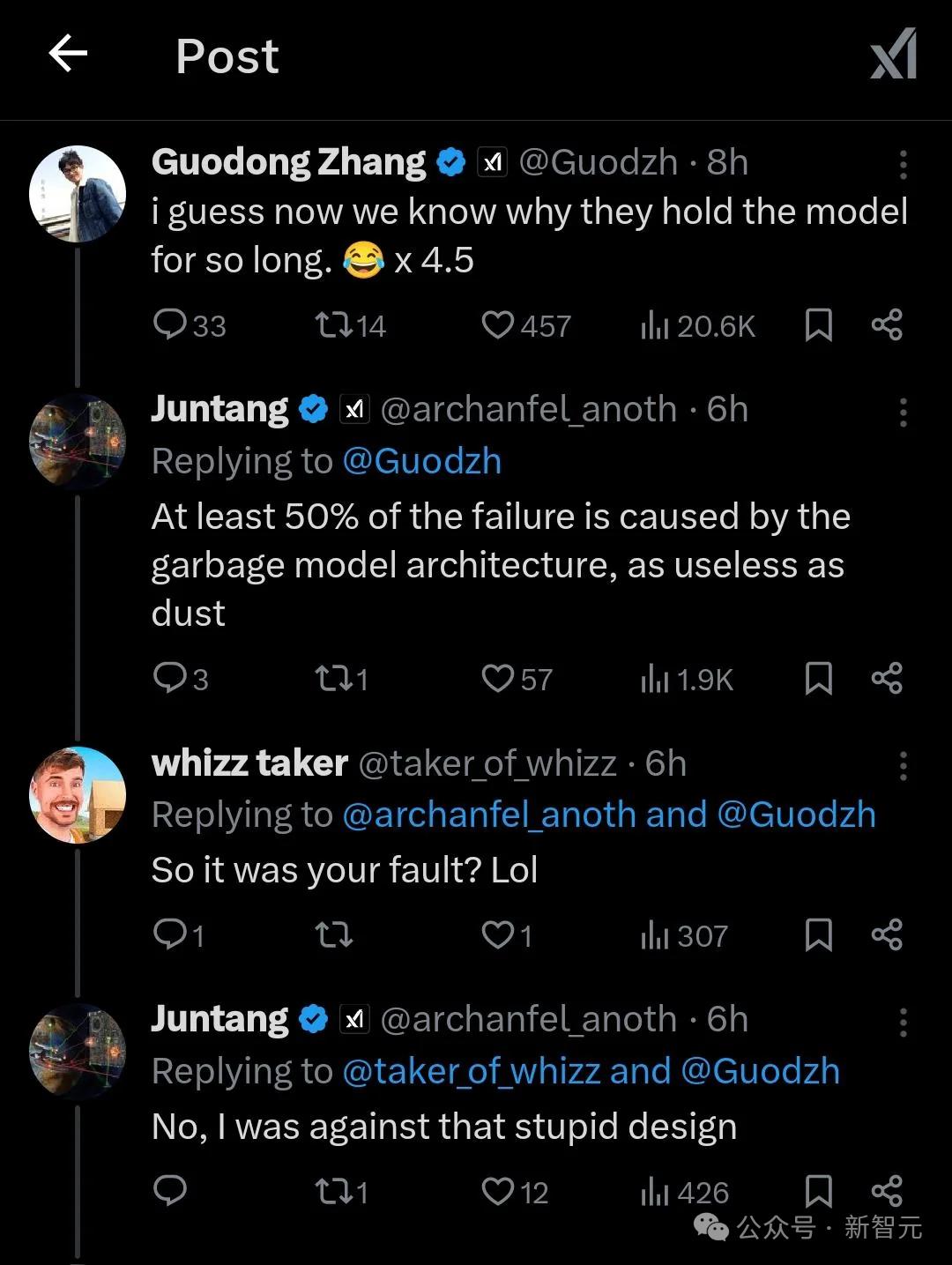Viewport: 952px width, 1265px height.
Task: Like Juntang's reply with 57 likes
Action: pos(498,679)
